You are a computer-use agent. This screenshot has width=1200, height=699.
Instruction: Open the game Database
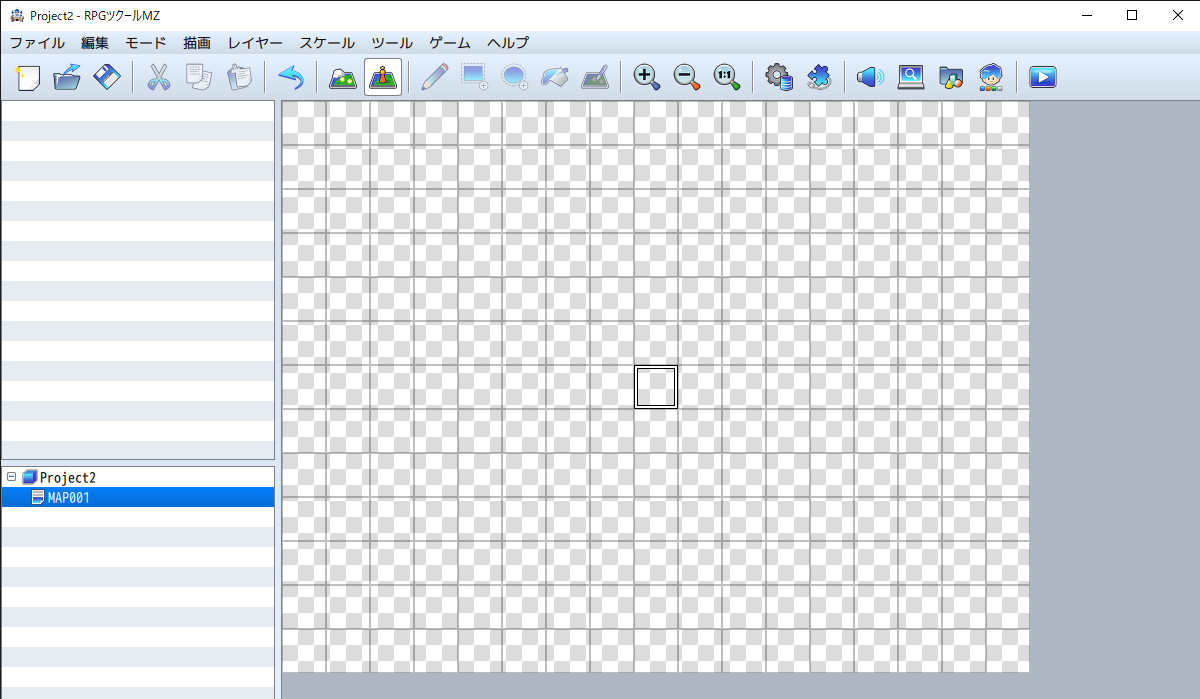coord(778,77)
